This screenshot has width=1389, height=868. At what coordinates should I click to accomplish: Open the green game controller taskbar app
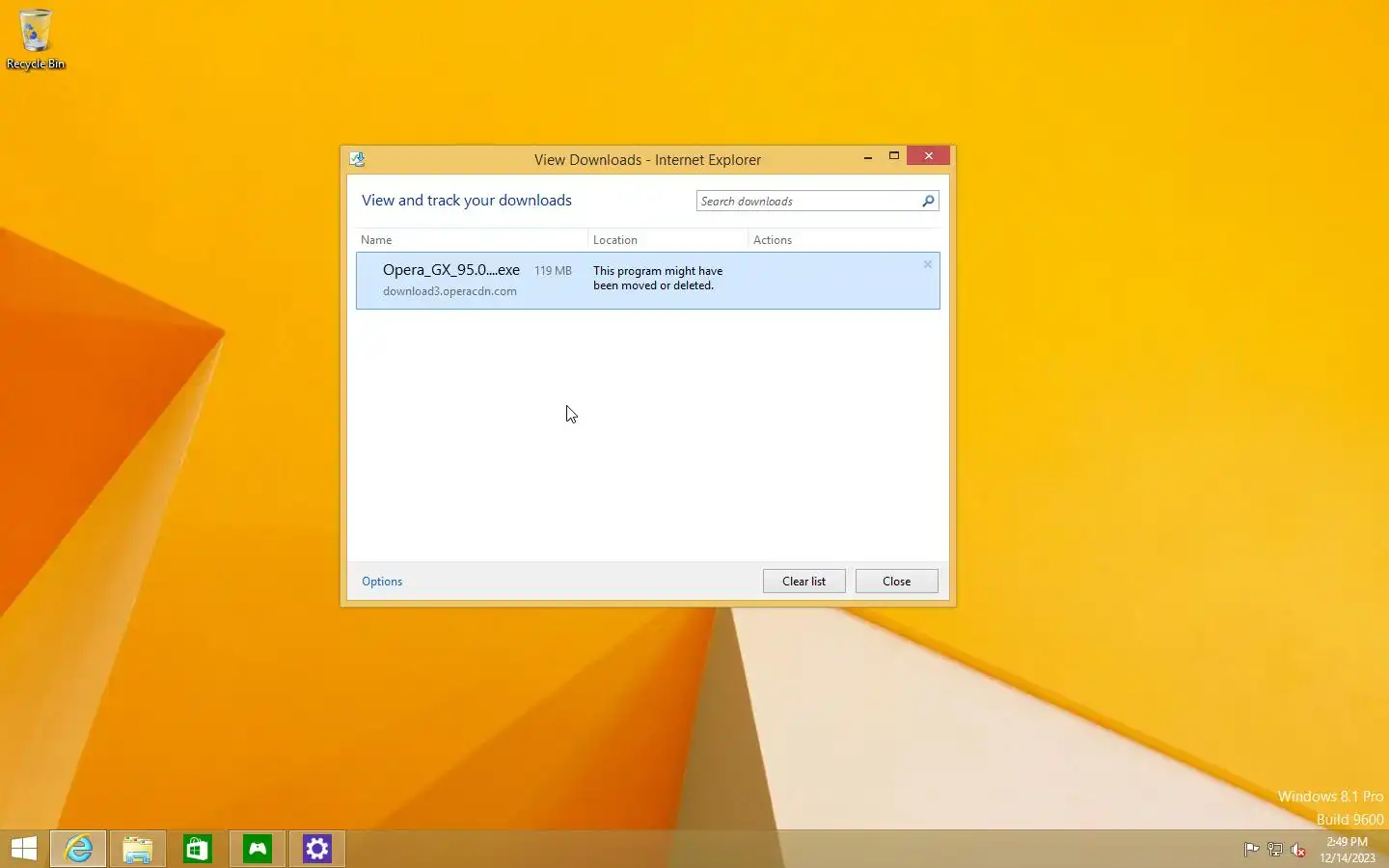tap(258, 849)
